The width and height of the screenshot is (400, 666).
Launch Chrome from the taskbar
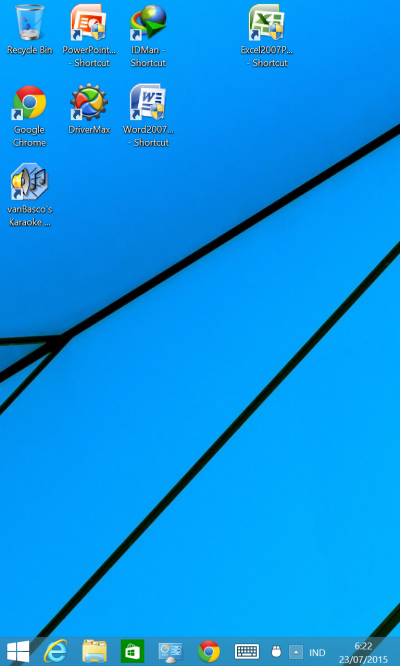[209, 652]
